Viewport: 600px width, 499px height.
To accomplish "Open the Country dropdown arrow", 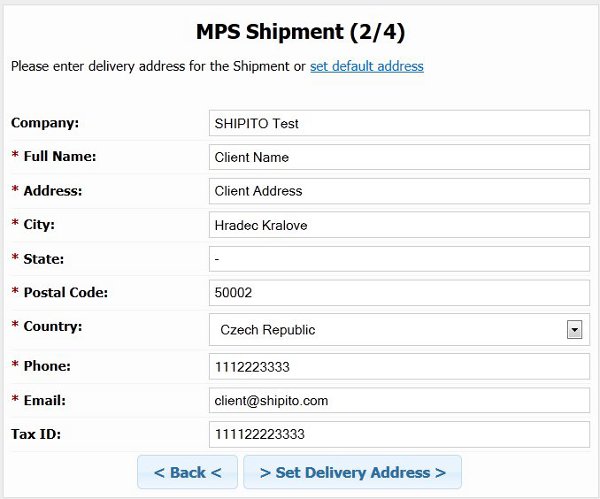I will click(x=574, y=329).
